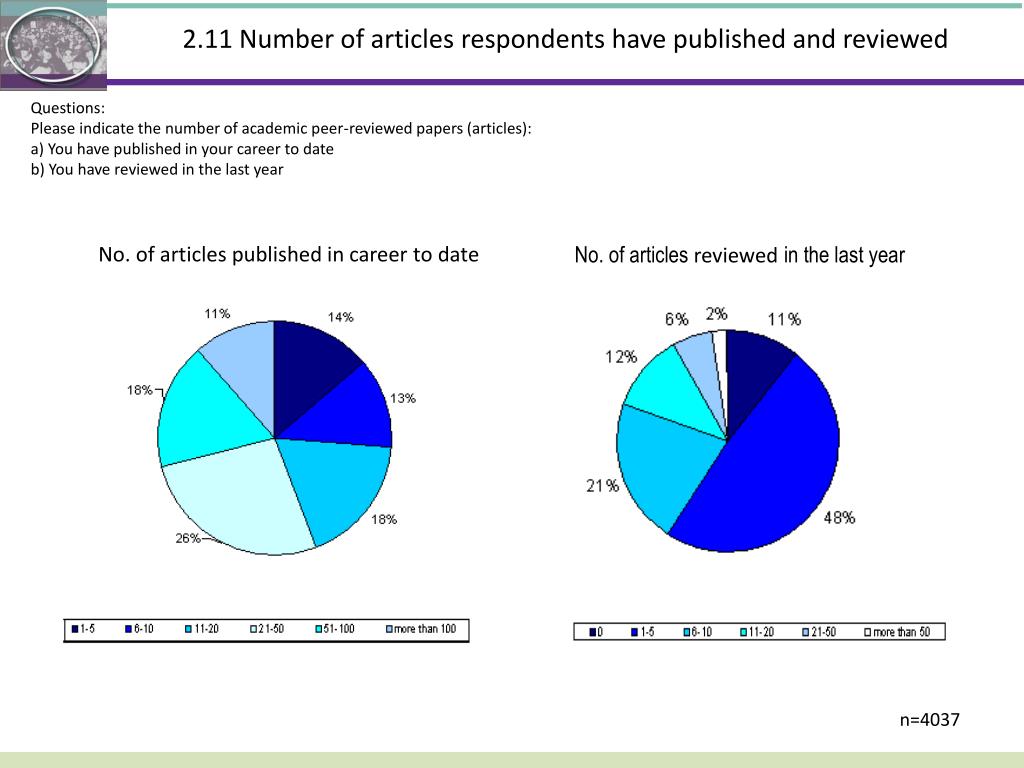1024x768 pixels.
Task: Click the line "Please indicate the number of academic peer-reviewed papers"
Action: pyautogui.click(x=281, y=129)
